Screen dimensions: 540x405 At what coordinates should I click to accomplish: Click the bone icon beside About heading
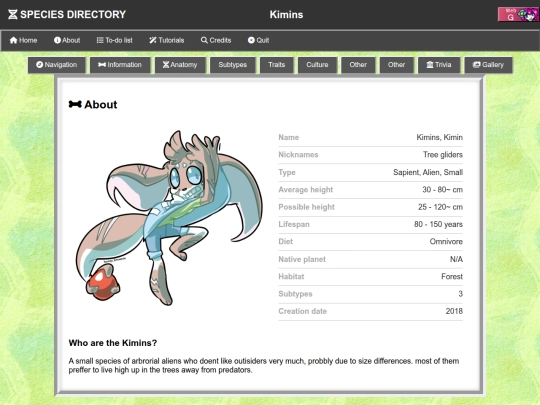75,104
